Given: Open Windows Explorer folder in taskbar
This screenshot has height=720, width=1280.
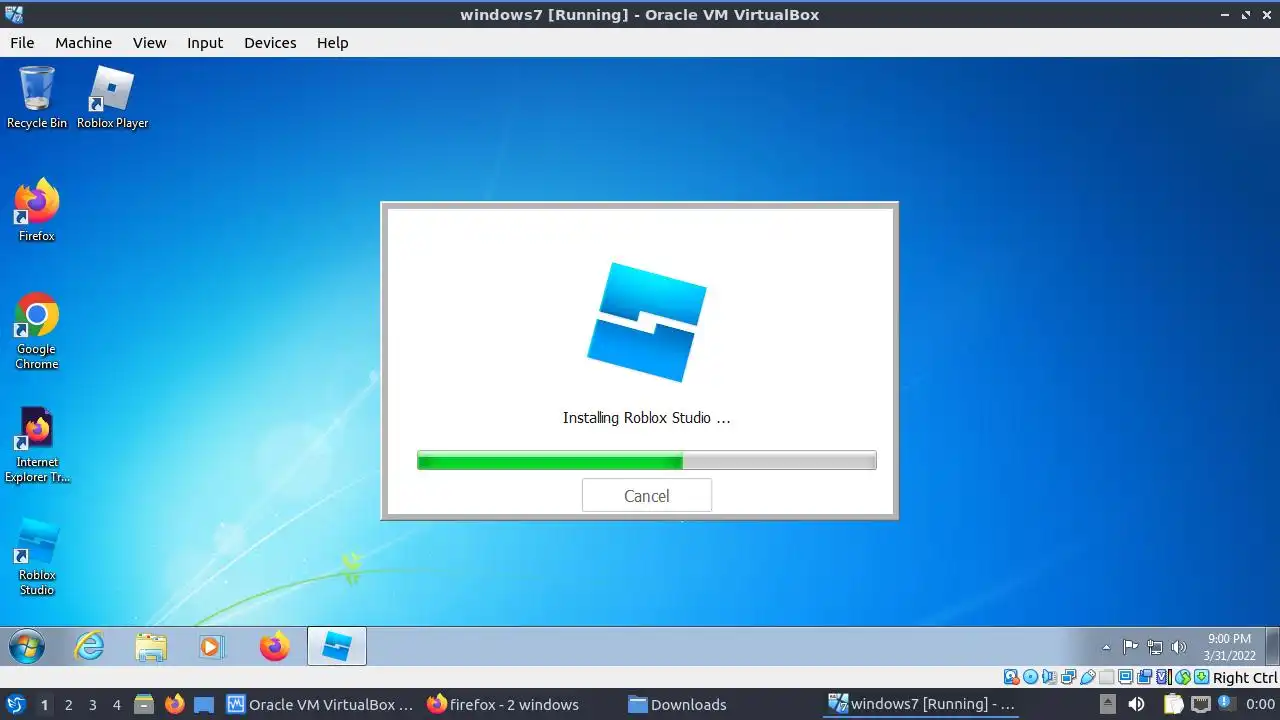Looking at the screenshot, I should coord(151,646).
